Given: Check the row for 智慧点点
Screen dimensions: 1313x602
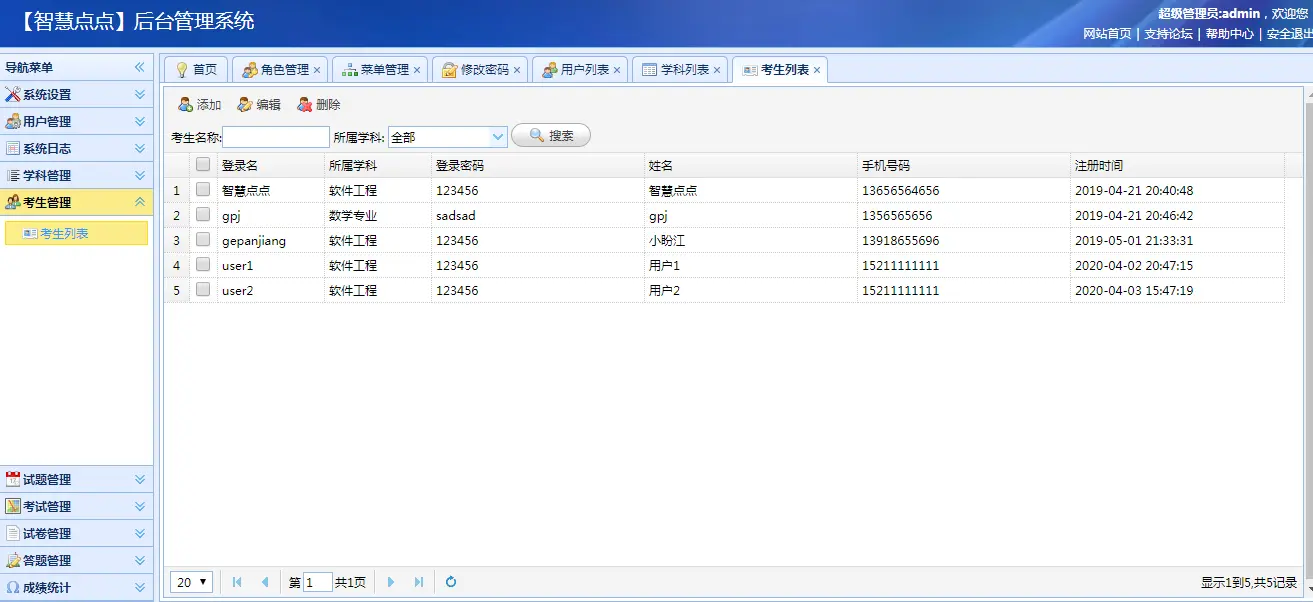Looking at the screenshot, I should point(203,189).
